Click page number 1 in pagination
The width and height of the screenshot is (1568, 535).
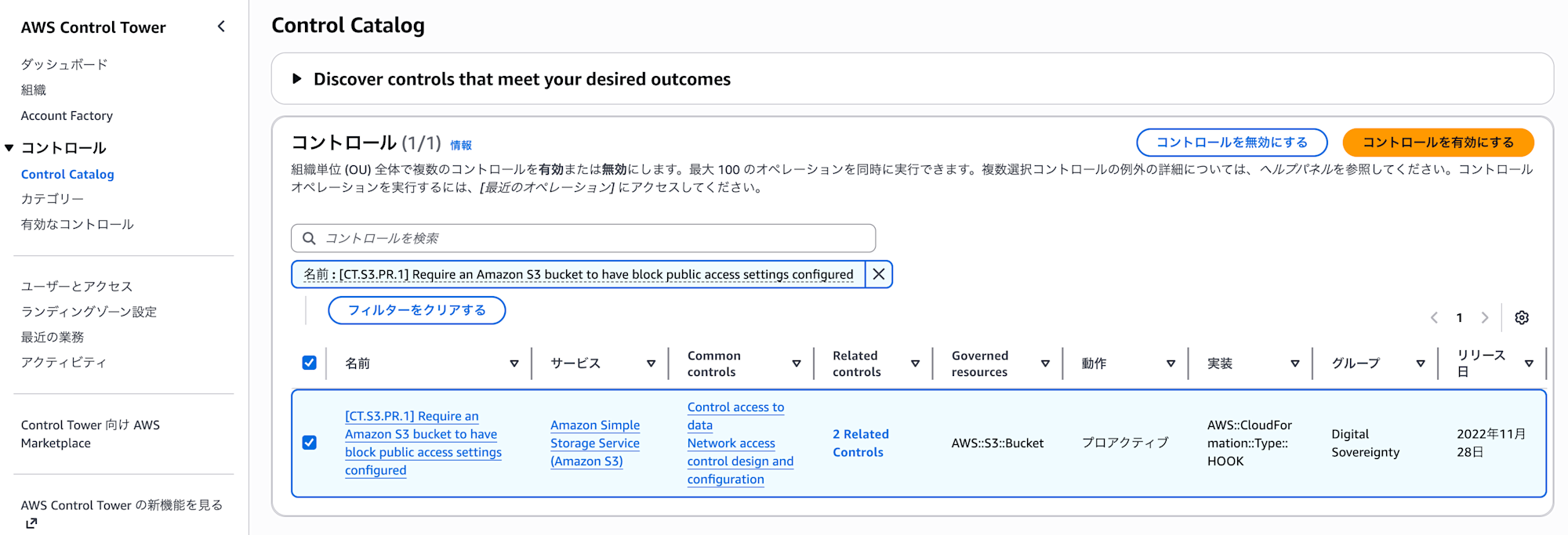tap(1459, 317)
